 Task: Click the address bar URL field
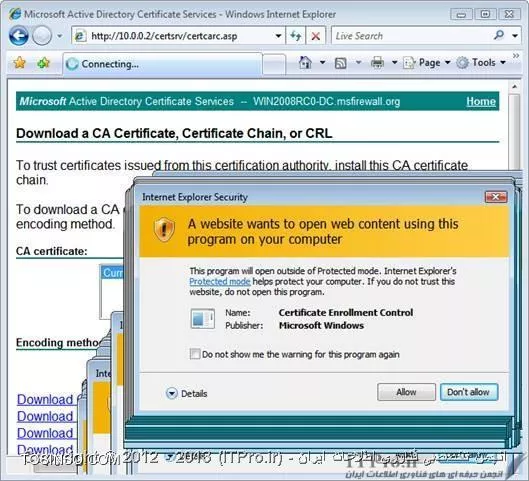(179, 36)
